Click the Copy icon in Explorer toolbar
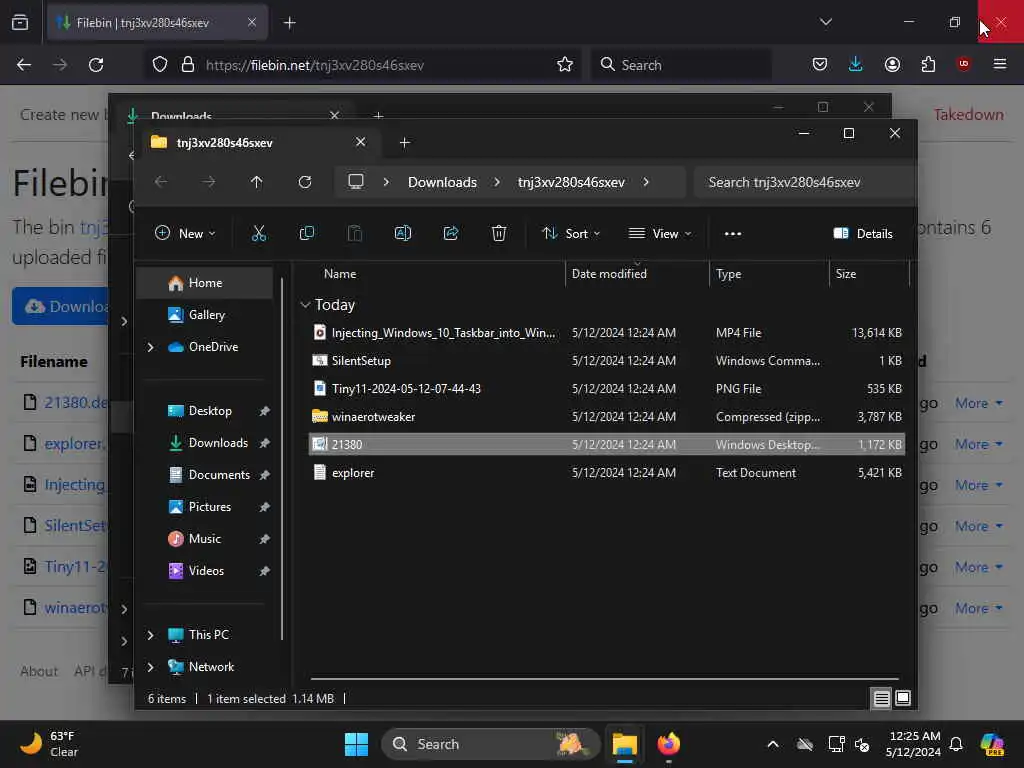 pyautogui.click(x=306, y=233)
